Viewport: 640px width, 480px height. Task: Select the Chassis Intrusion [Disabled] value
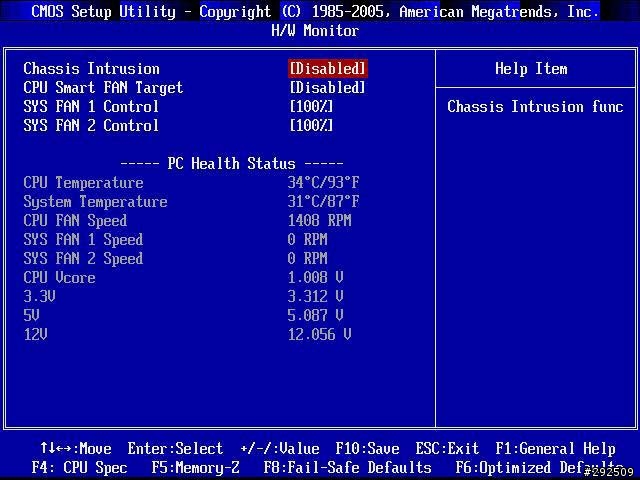[x=328, y=69]
